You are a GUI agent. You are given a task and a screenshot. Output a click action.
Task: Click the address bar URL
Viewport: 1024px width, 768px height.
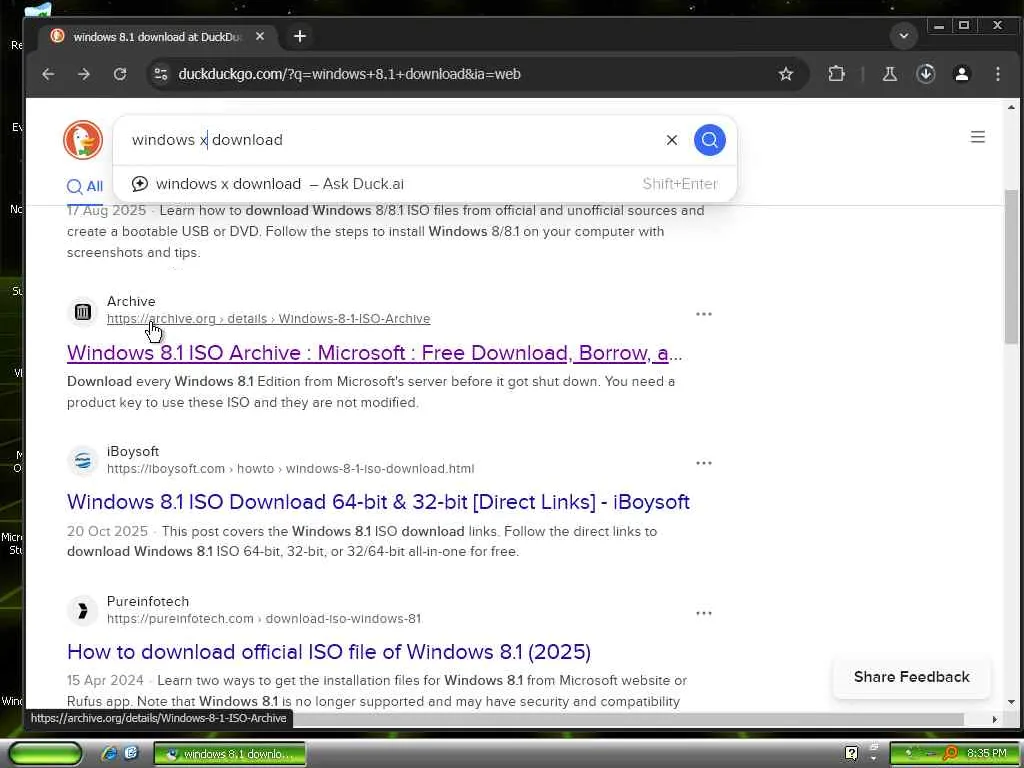point(349,74)
